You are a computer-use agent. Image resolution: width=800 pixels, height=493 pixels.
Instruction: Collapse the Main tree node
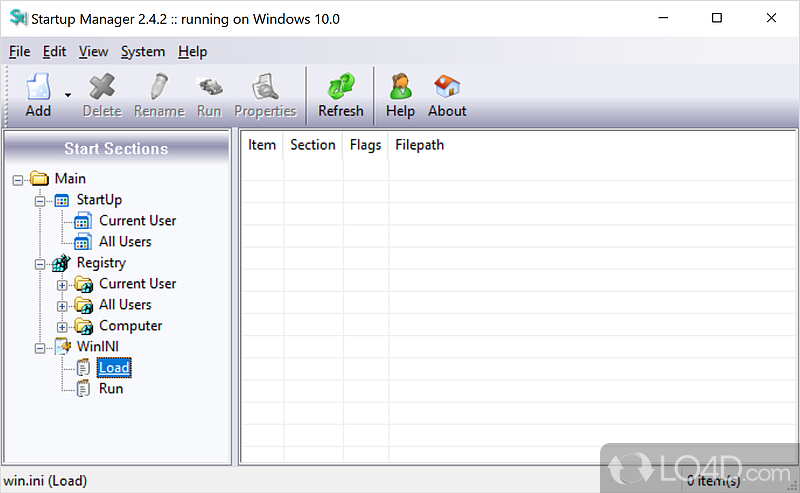pos(18,179)
